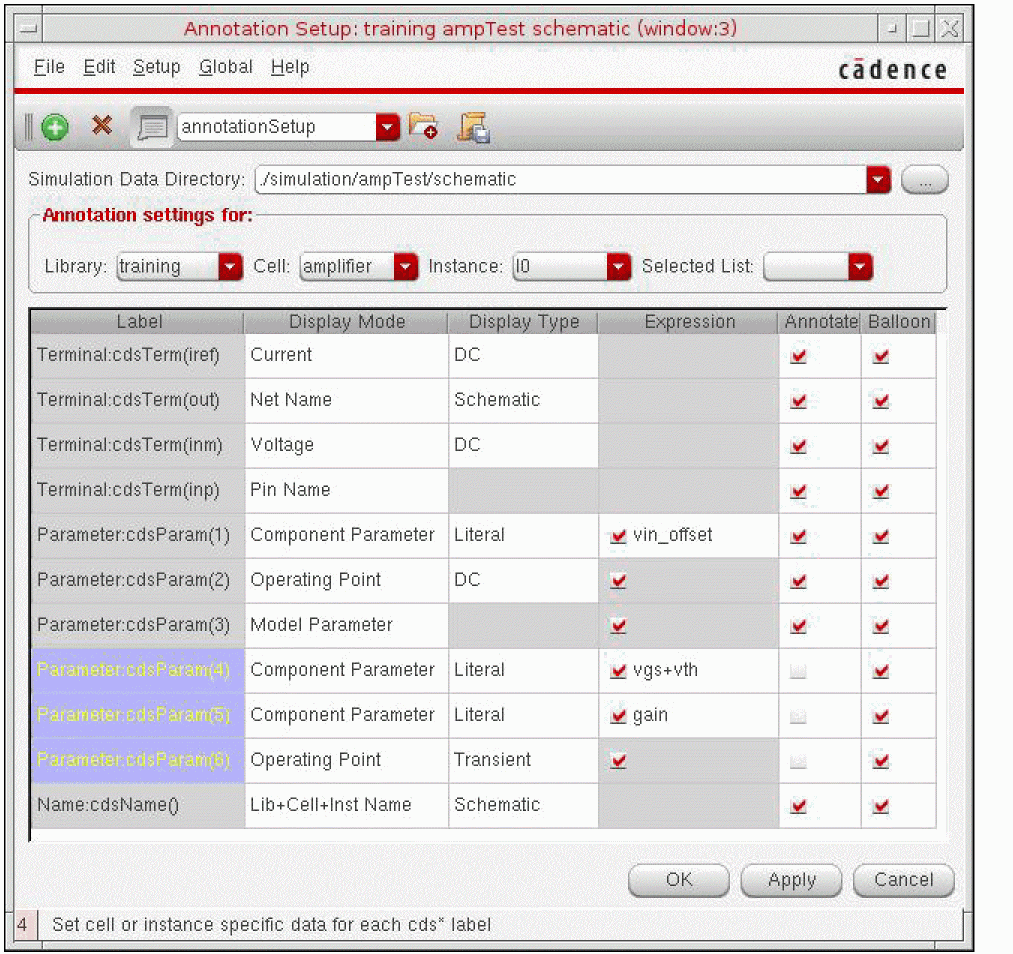This screenshot has height=954, width=1013.
Task: Click the browse directory ellipsis button
Action: click(924, 180)
